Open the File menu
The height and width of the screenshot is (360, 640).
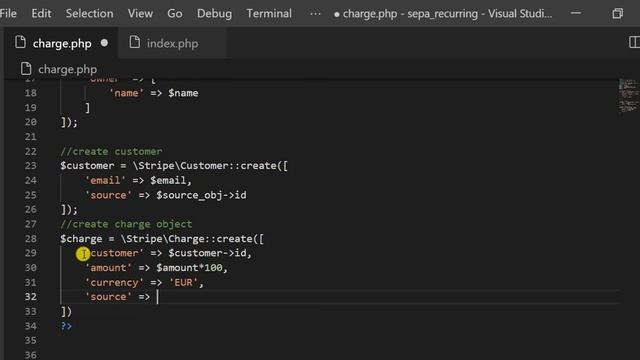pos(8,13)
